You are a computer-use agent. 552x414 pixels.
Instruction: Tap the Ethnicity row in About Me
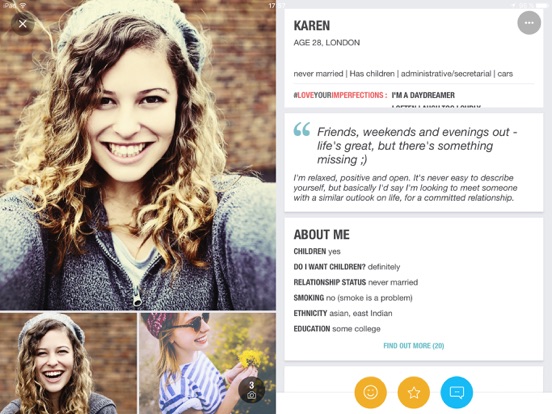[343, 313]
